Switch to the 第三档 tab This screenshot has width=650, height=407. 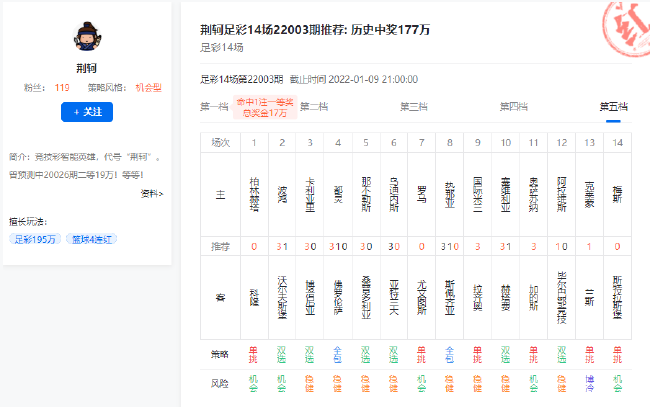coord(414,107)
